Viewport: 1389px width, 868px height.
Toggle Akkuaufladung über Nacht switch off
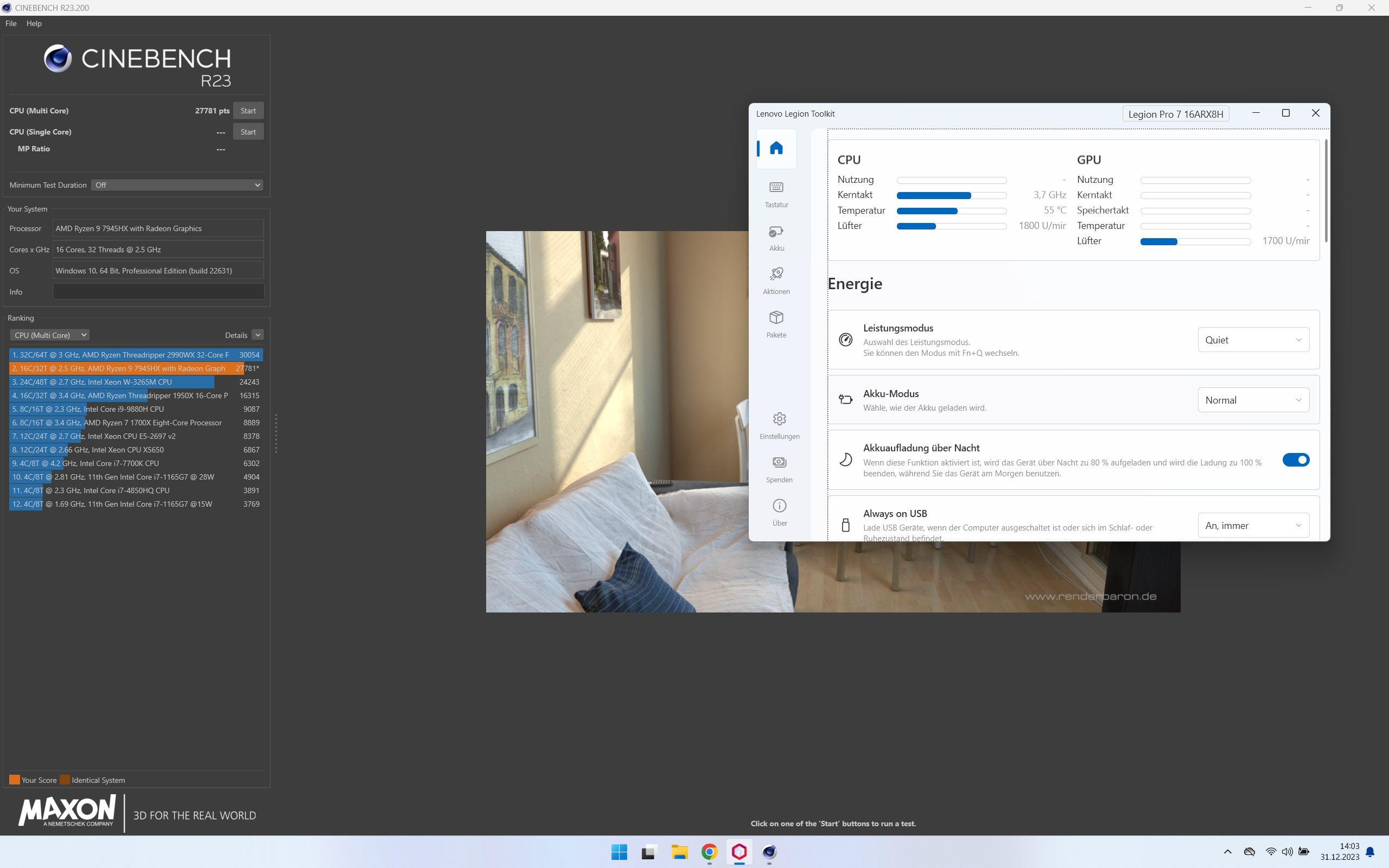pos(1296,460)
